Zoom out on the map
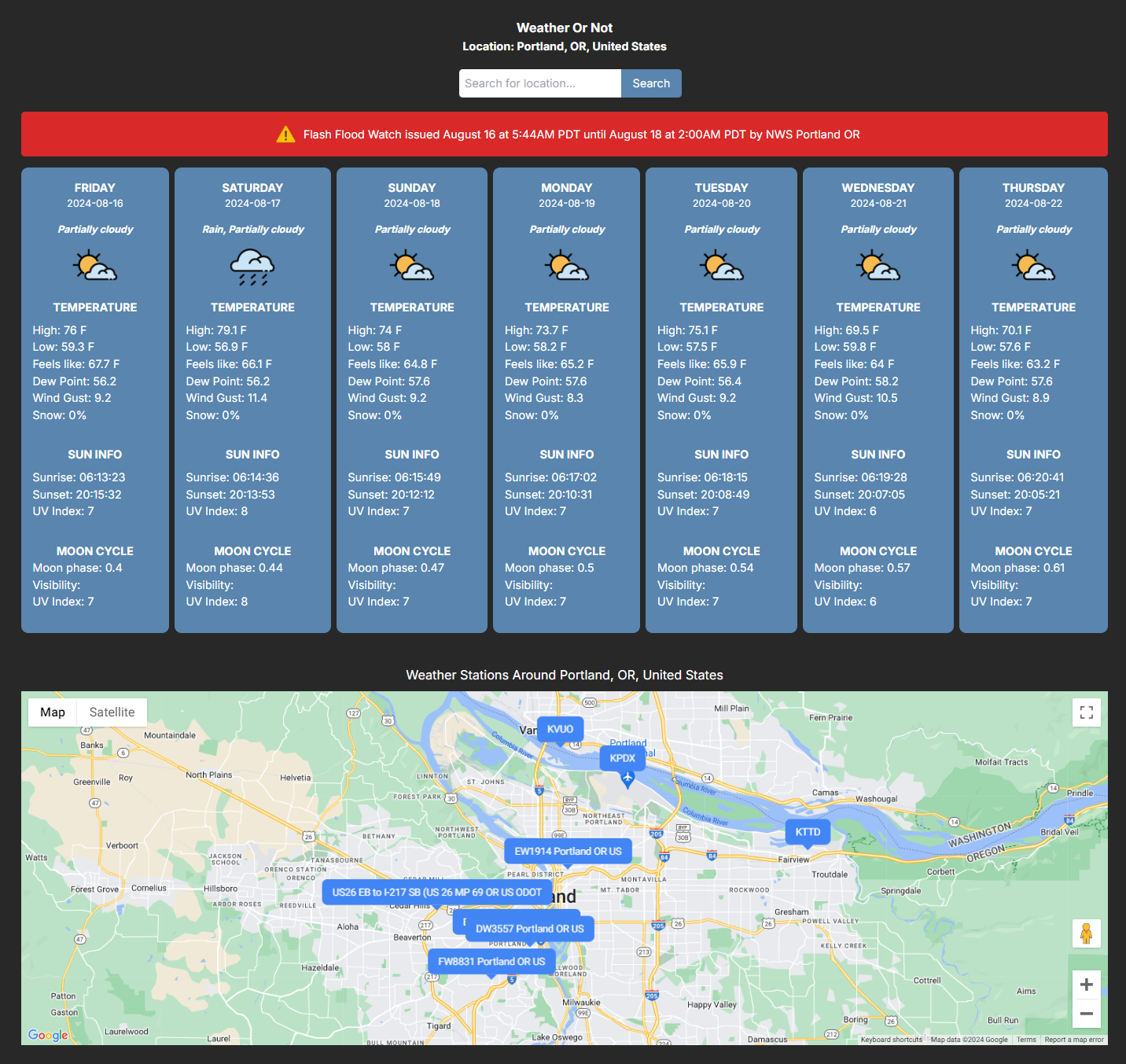The height and width of the screenshot is (1064, 1126). [x=1087, y=1014]
